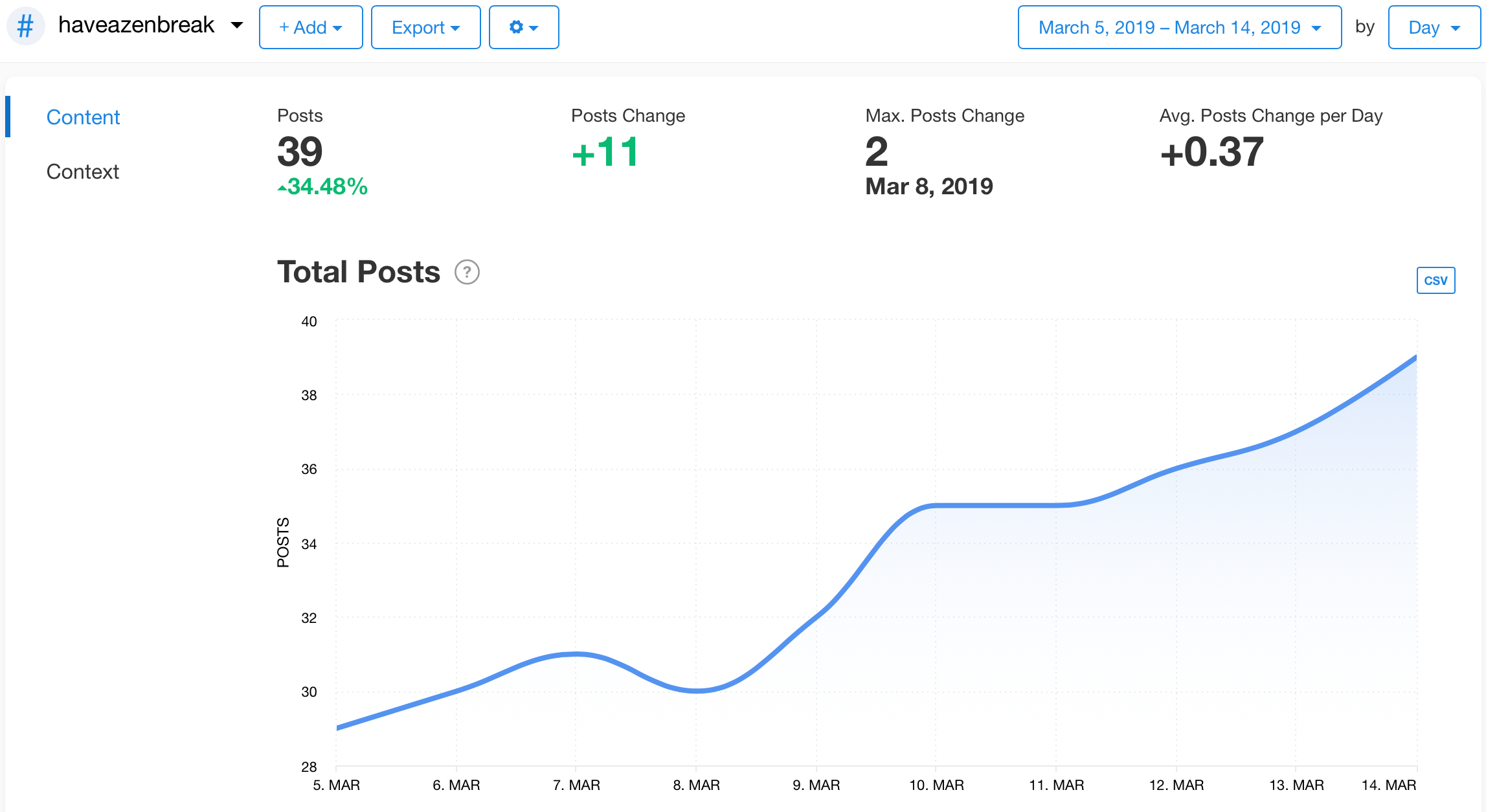Click the + Add button
This screenshot has height=812, width=1486.
pos(310,27)
